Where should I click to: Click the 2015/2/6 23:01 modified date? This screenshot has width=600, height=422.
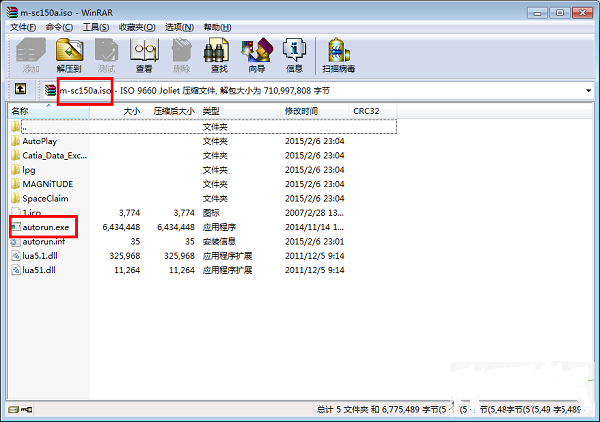(315, 242)
